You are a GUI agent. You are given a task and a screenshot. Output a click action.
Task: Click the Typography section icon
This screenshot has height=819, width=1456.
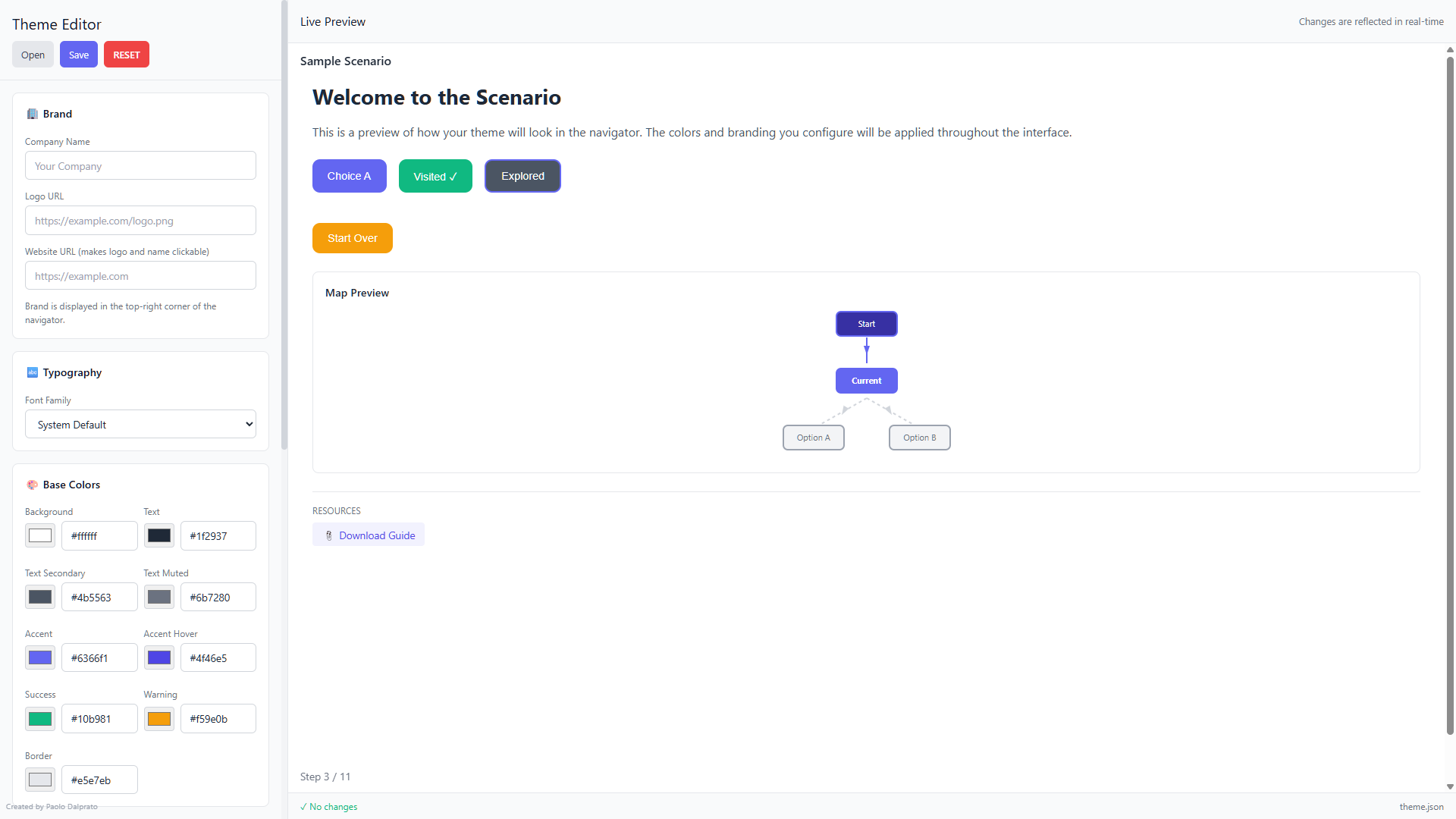click(33, 372)
